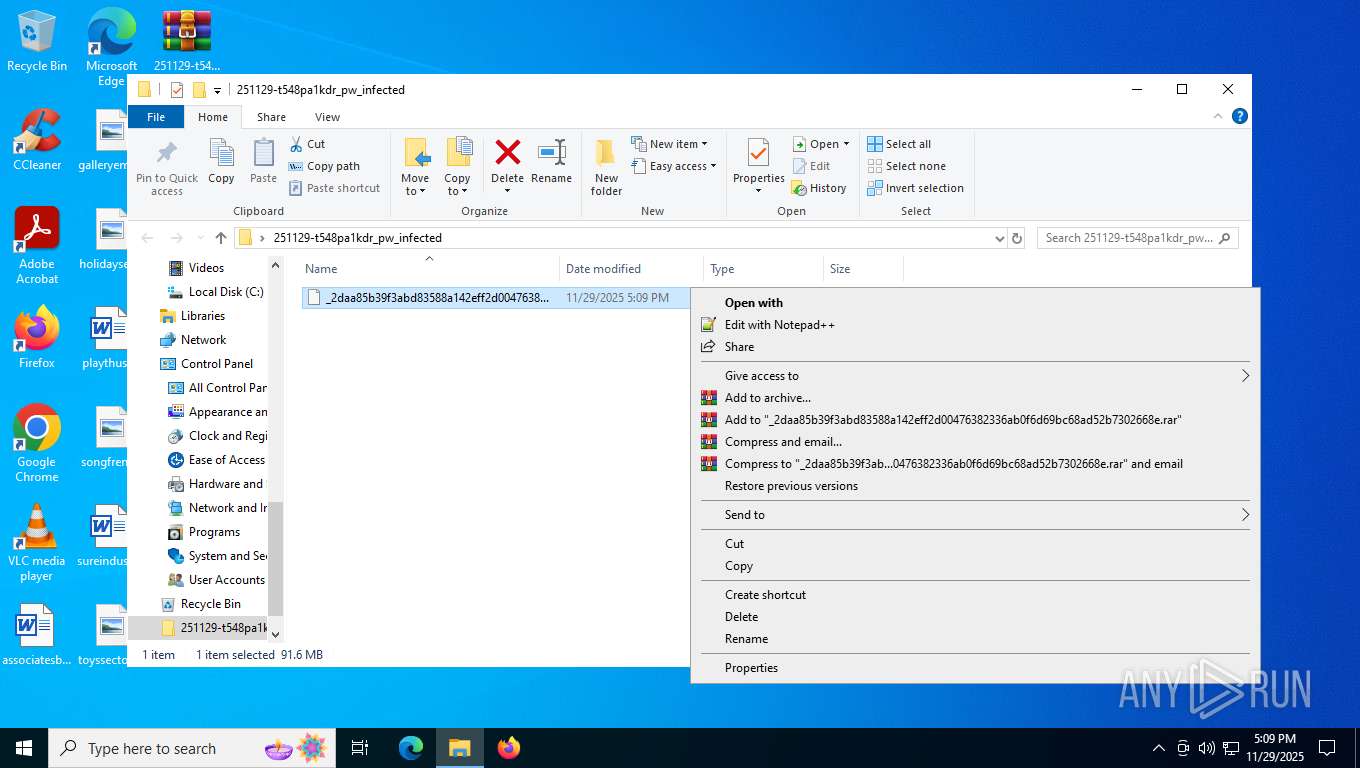
Task: Click the Search folder input field
Action: tap(1137, 238)
